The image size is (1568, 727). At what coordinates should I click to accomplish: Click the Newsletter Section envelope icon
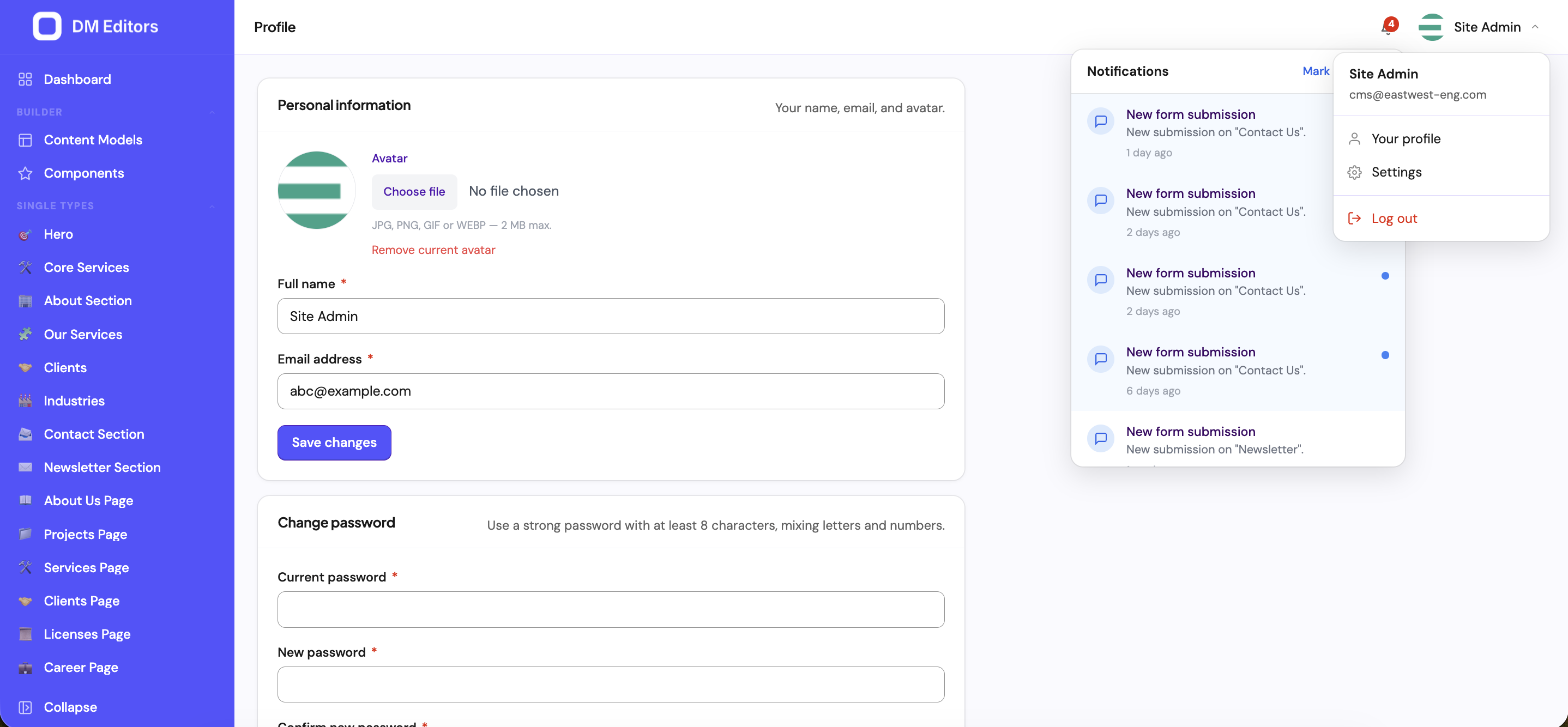click(25, 467)
